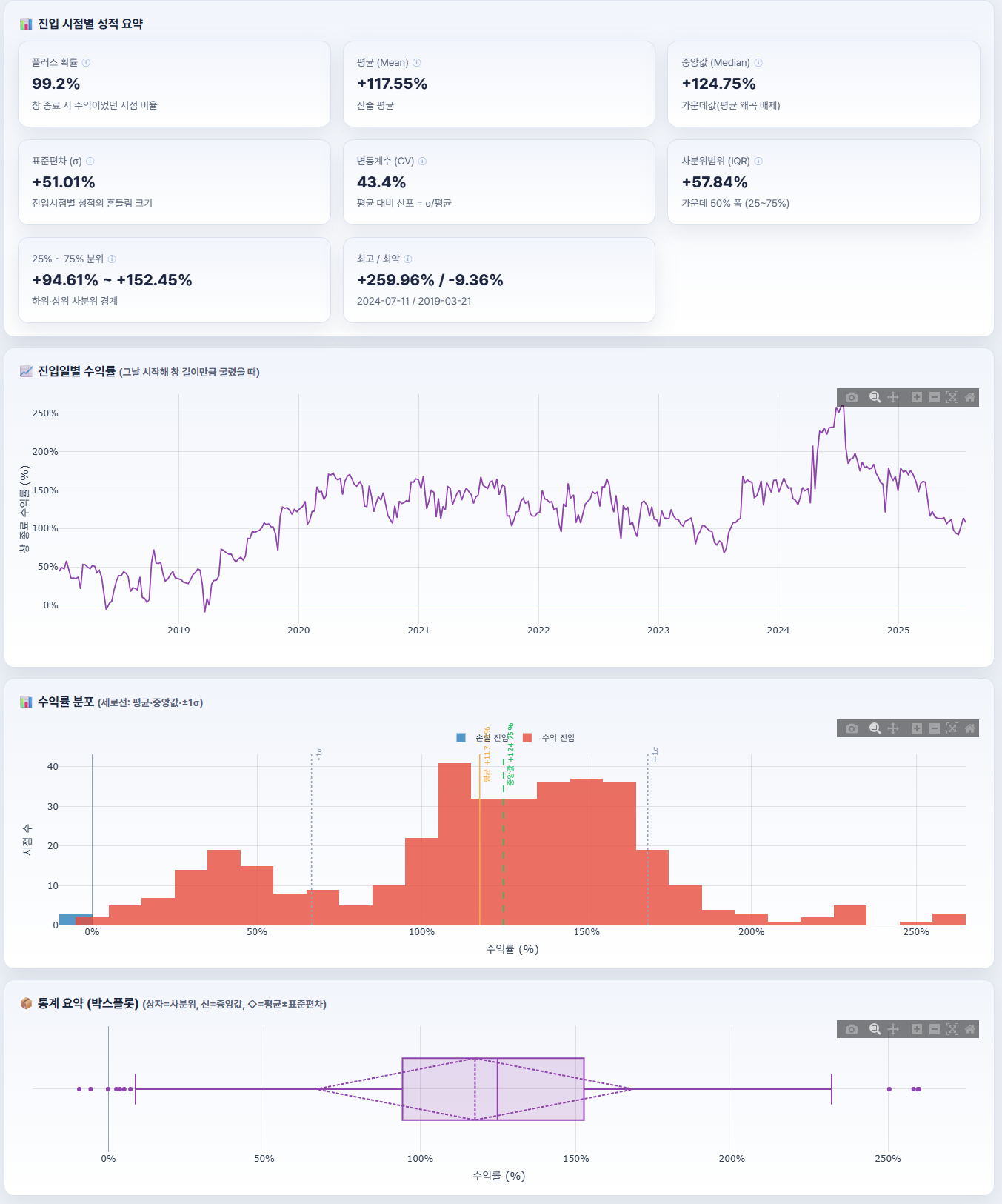
Task: Activate pan tool on the box plot
Action: coord(893,1029)
